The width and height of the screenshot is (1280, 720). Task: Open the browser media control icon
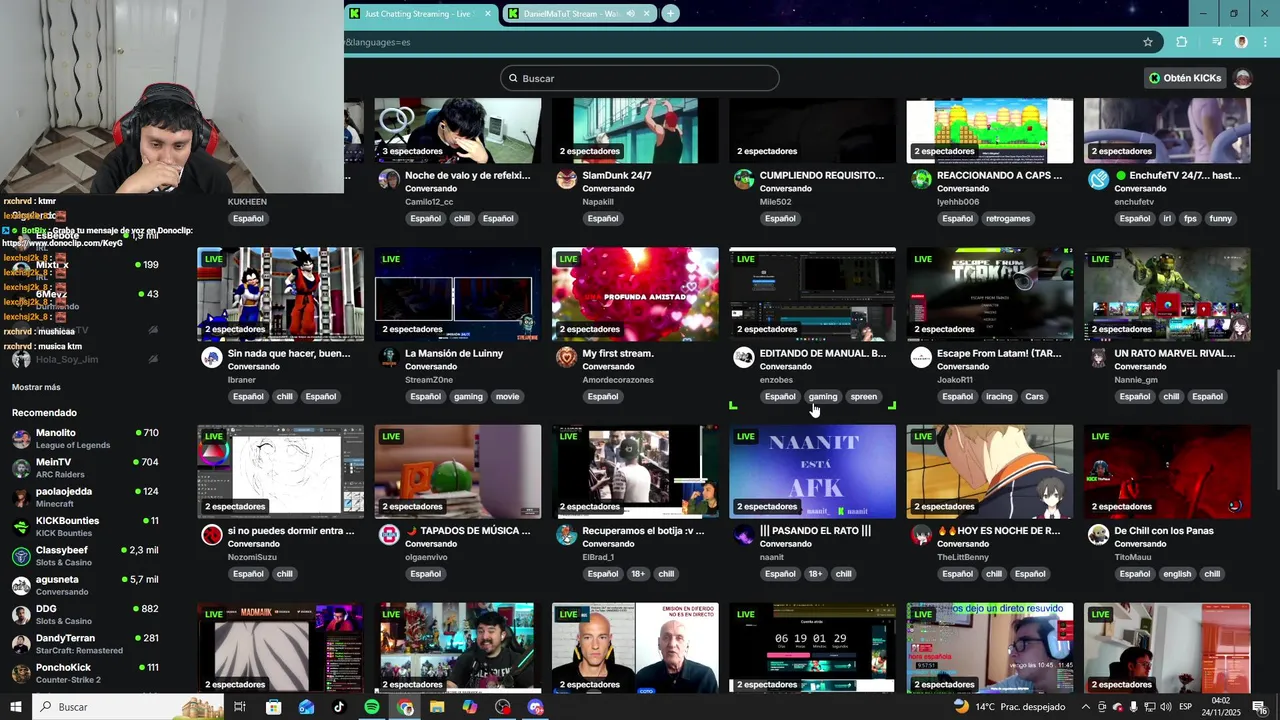pos(1217,42)
